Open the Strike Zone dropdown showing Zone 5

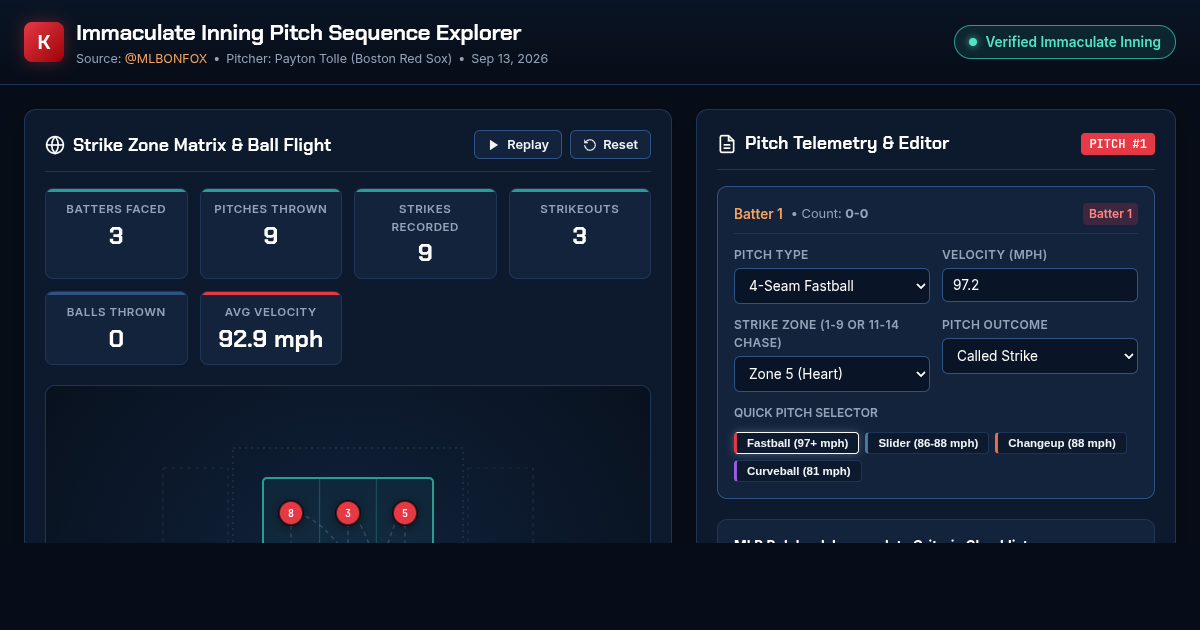pos(832,374)
